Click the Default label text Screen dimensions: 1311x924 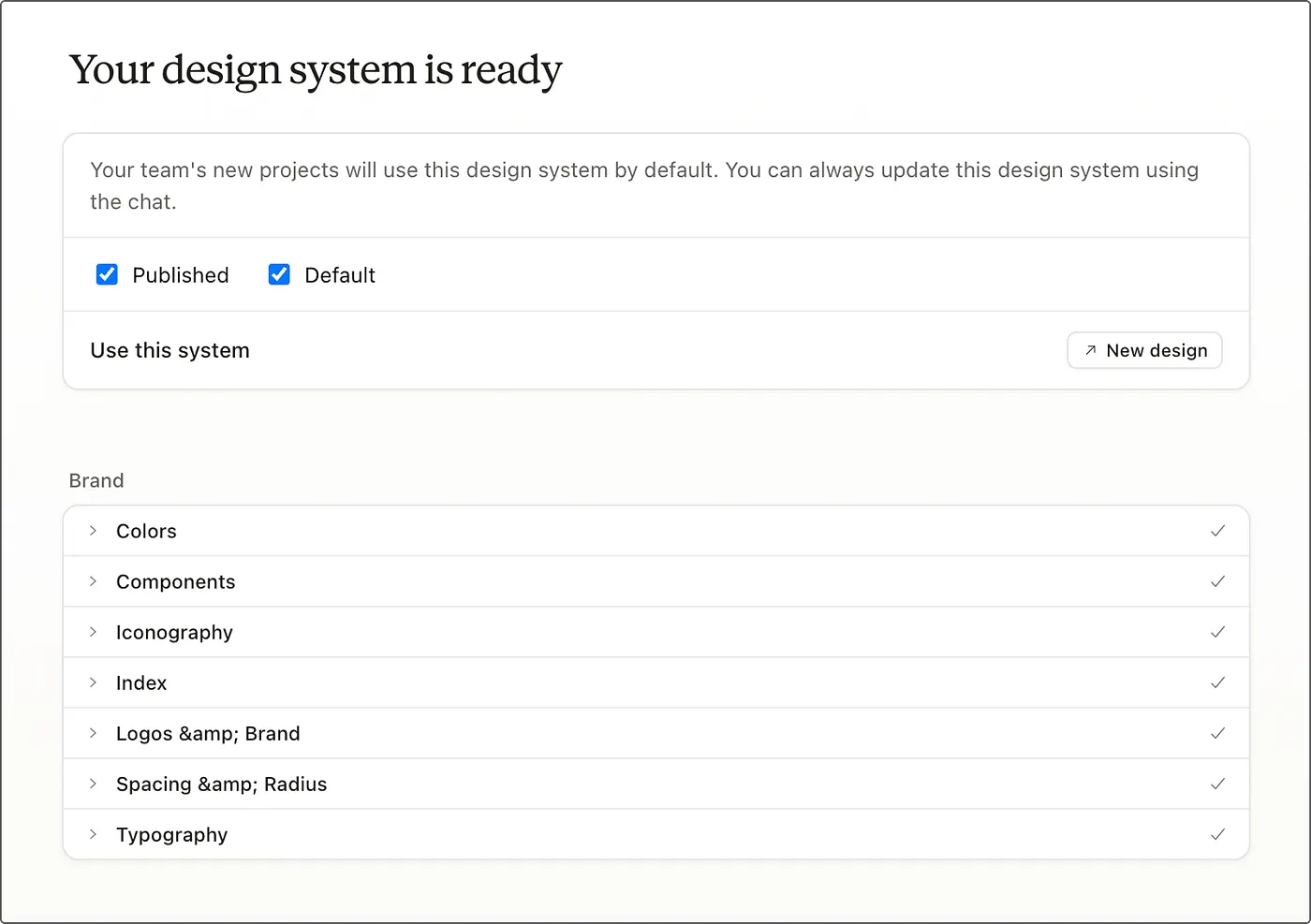tap(340, 275)
